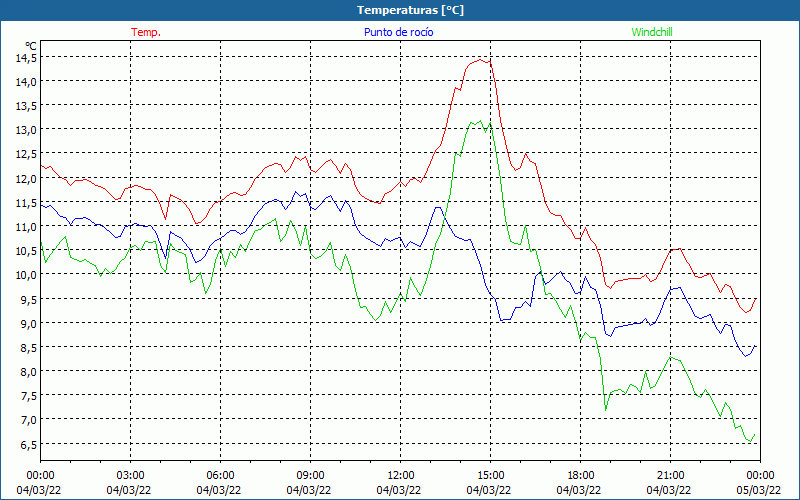800x500 pixels.
Task: Click the 03:00 time axis label
Action: click(x=130, y=476)
